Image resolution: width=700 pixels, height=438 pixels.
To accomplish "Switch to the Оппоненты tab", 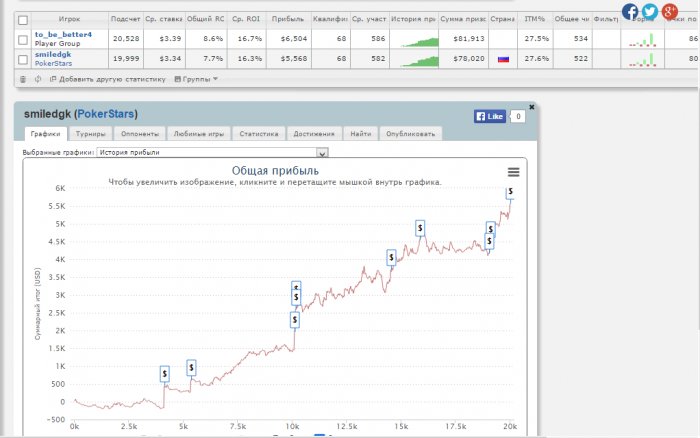I will [x=140, y=133].
